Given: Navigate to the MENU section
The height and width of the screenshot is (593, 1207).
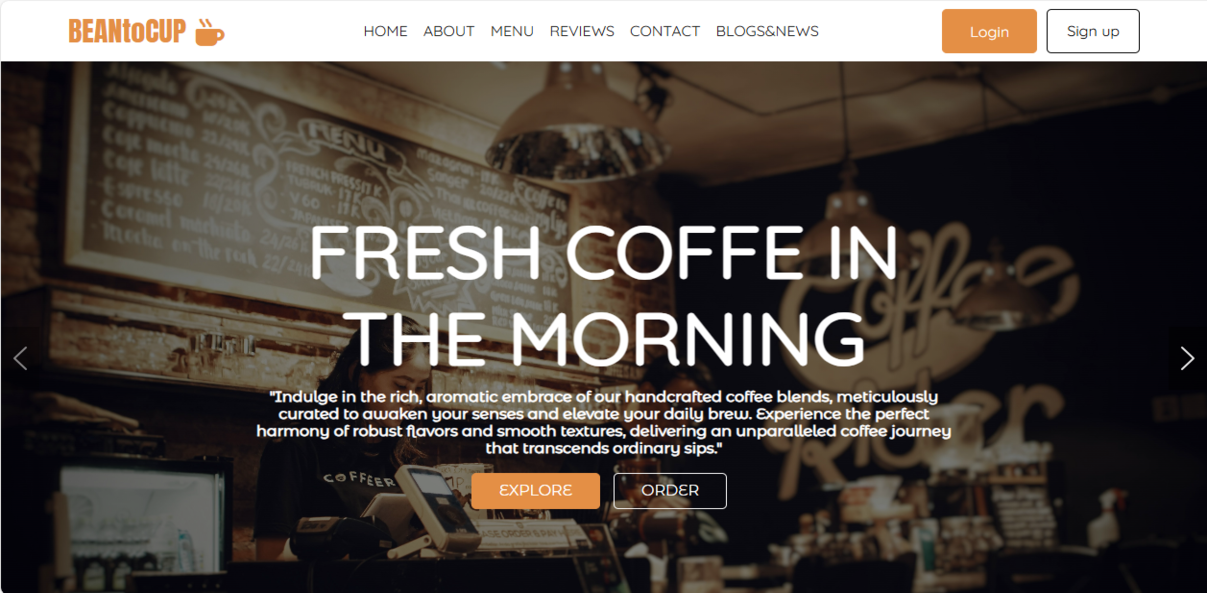Looking at the screenshot, I should (x=512, y=31).
